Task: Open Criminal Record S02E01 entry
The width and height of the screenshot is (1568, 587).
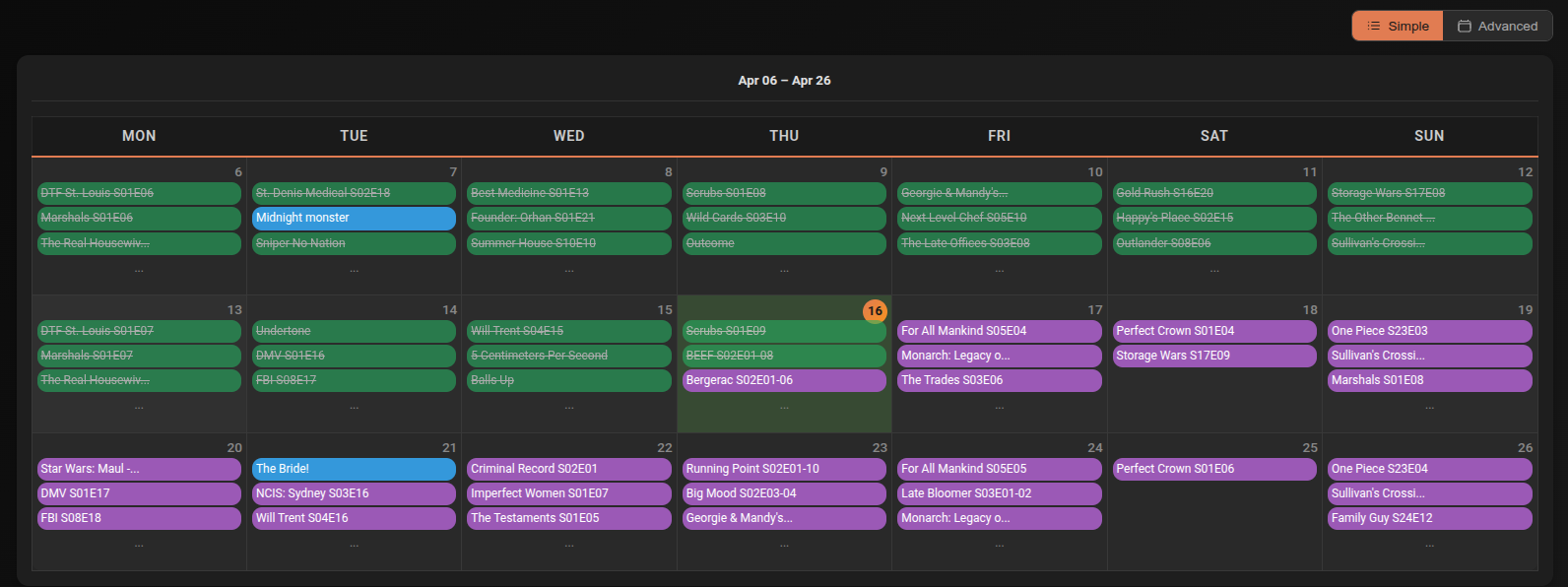Action: [569, 469]
